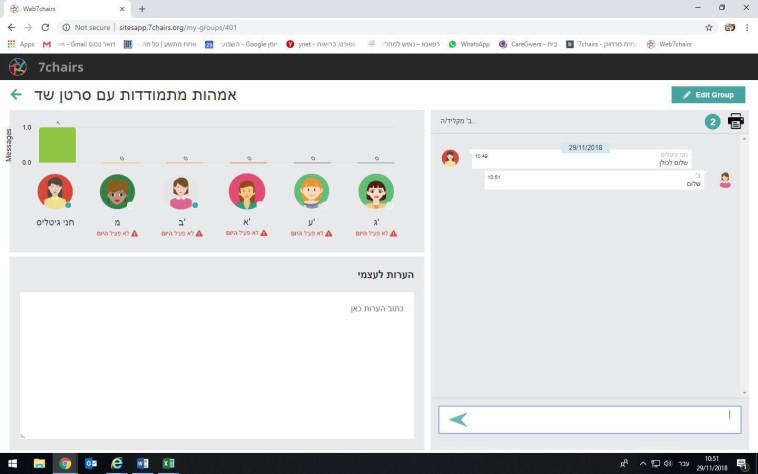This screenshot has height=474, width=758.
Task: Click the avatar of member ב'
Action: click(x=181, y=191)
